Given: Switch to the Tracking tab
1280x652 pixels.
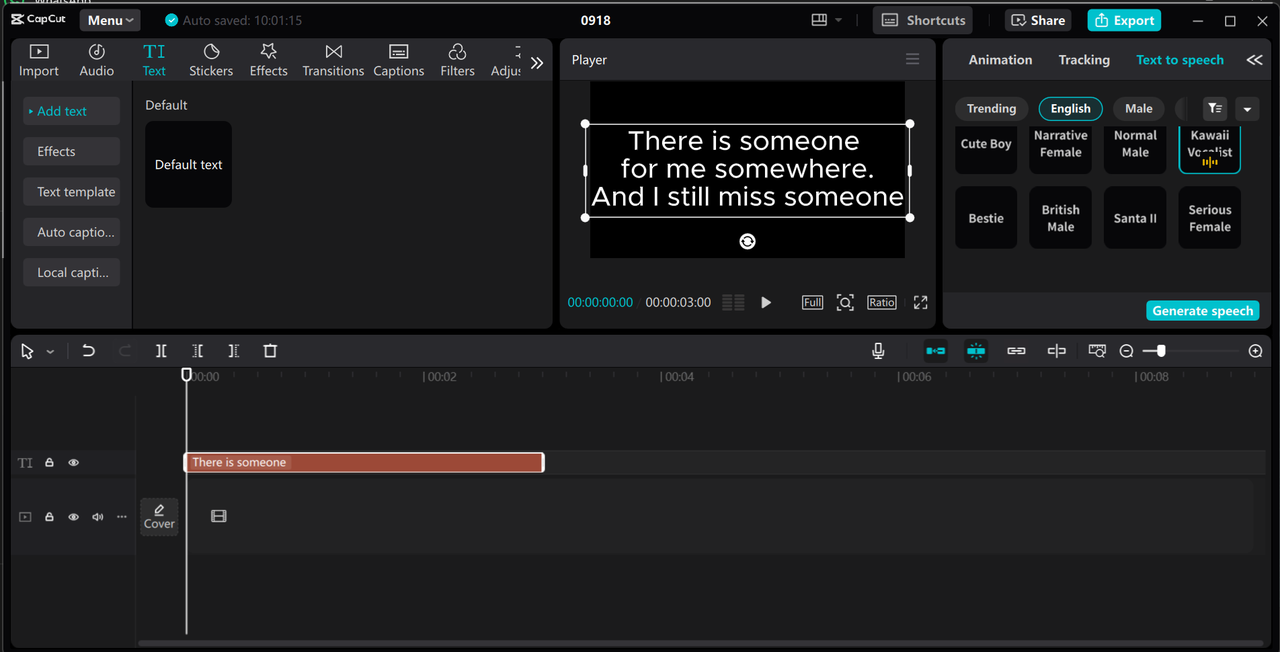Looking at the screenshot, I should pos(1084,60).
